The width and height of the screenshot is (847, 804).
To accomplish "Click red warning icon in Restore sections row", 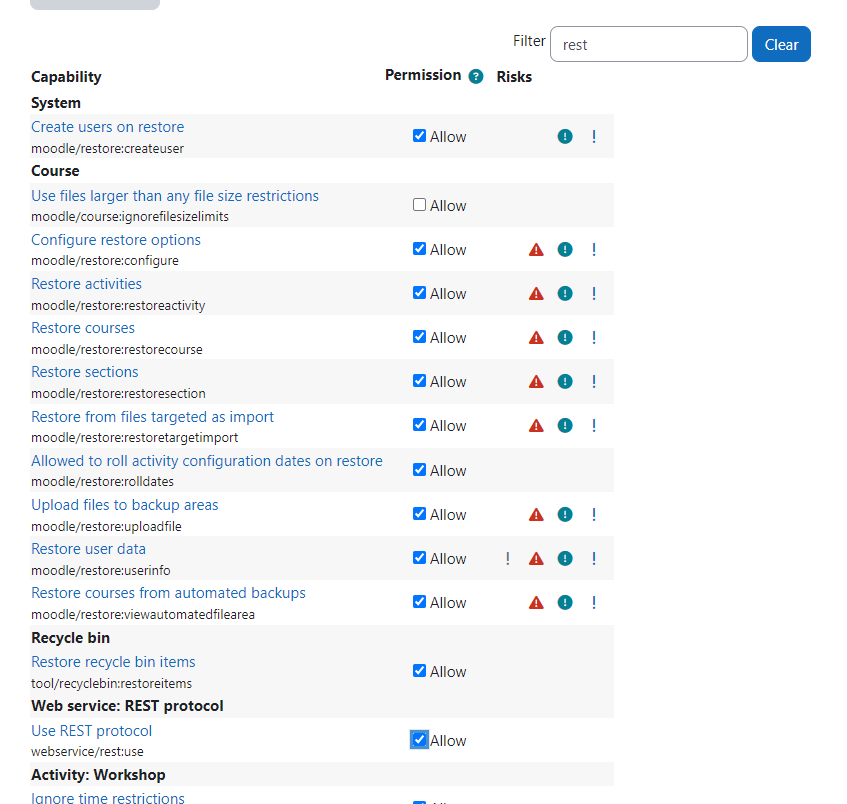I will 536,382.
